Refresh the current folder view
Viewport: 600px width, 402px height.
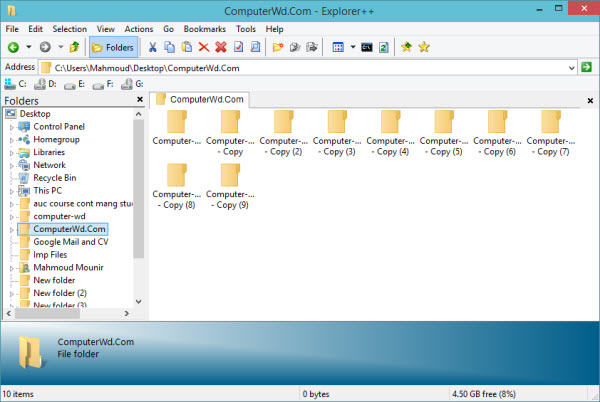[384, 47]
